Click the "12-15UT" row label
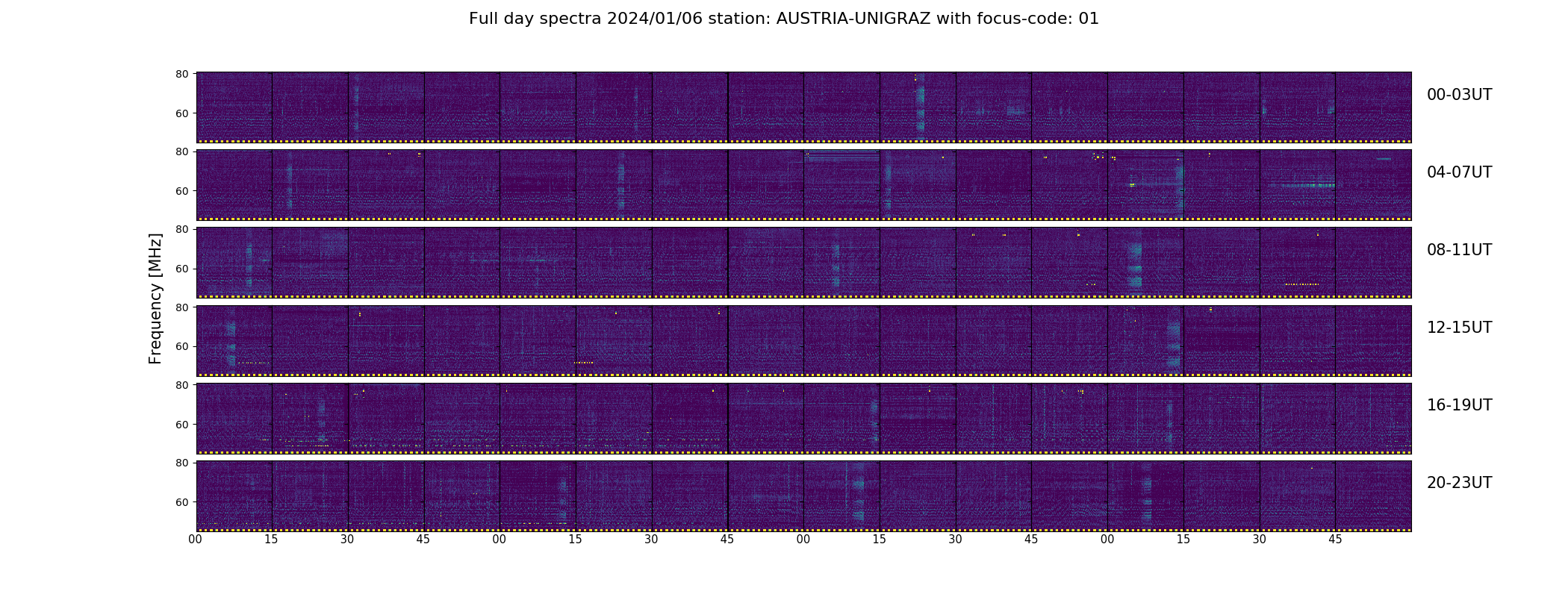Image resolution: width=1568 pixels, height=597 pixels. [1459, 328]
